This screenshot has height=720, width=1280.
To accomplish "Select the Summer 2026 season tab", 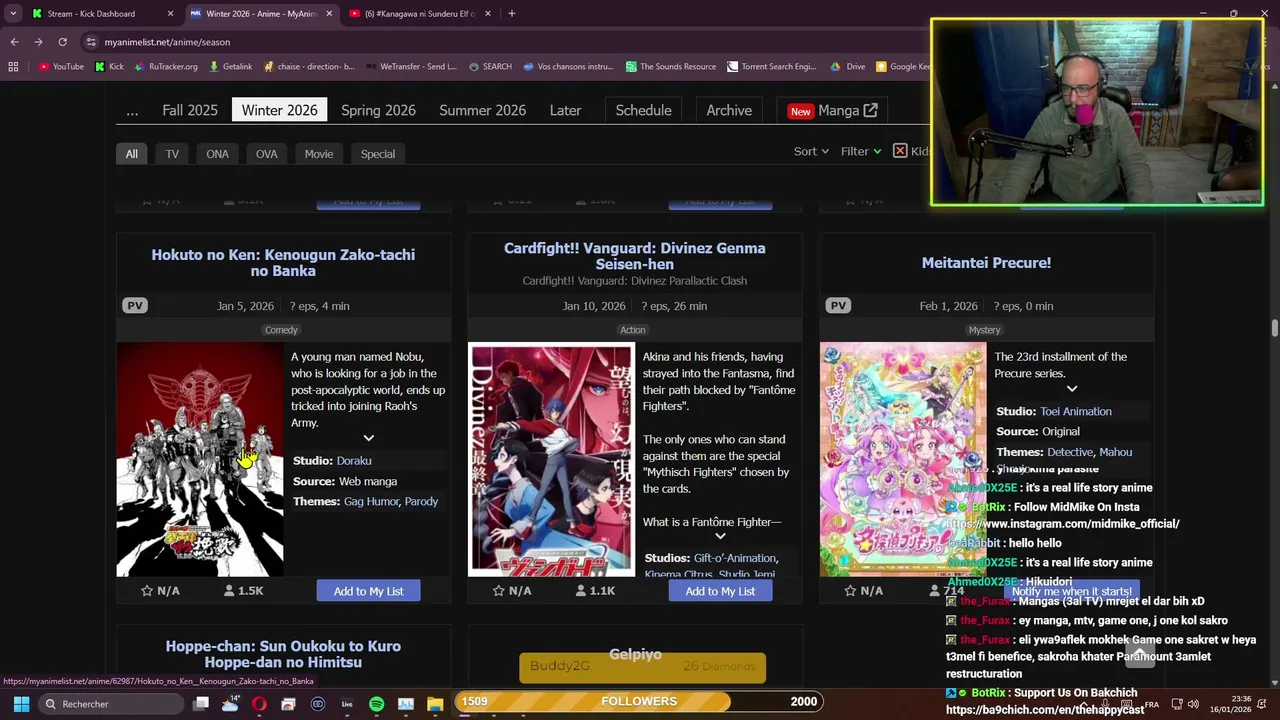I will point(482,110).
